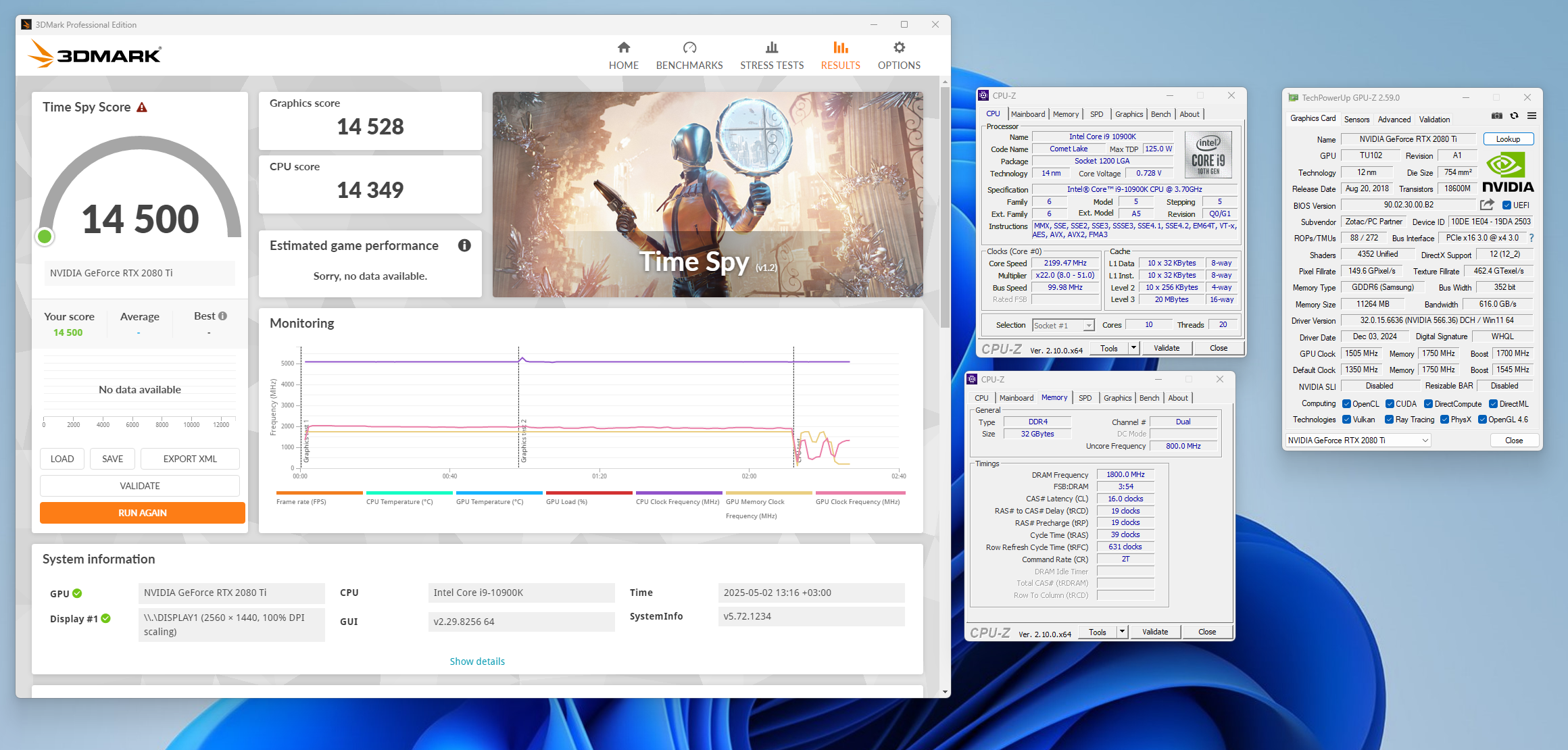Screen dimensions: 1568x750
Task: Open HOME icon in 3DMark navigation
Action: pyautogui.click(x=623, y=47)
